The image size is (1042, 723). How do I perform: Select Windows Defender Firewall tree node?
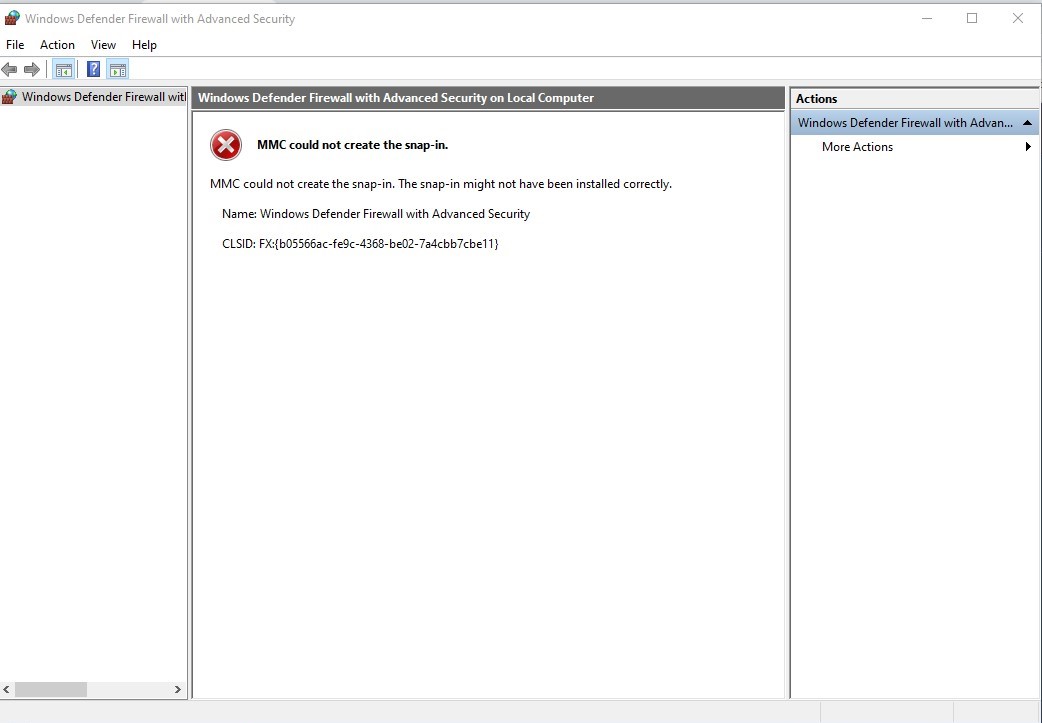pos(94,97)
